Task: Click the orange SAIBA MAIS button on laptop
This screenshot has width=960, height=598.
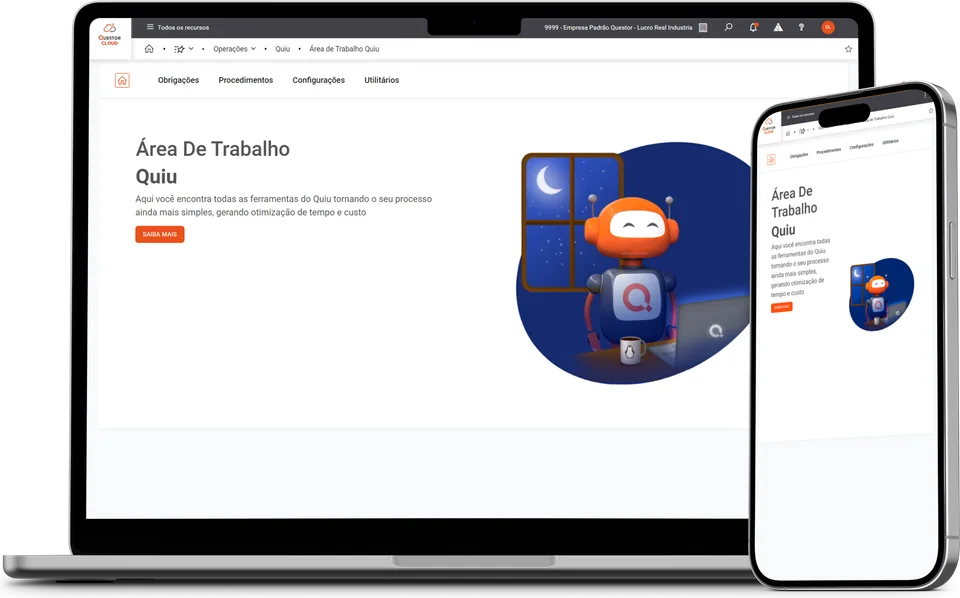Action: 160,234
